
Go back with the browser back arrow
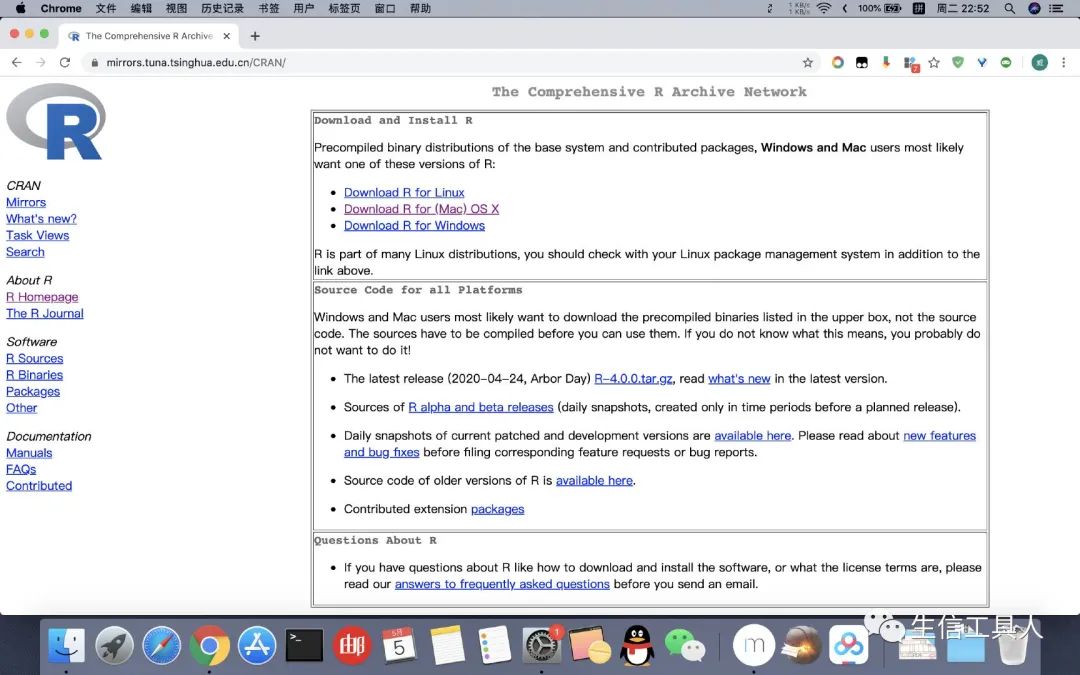tap(17, 63)
